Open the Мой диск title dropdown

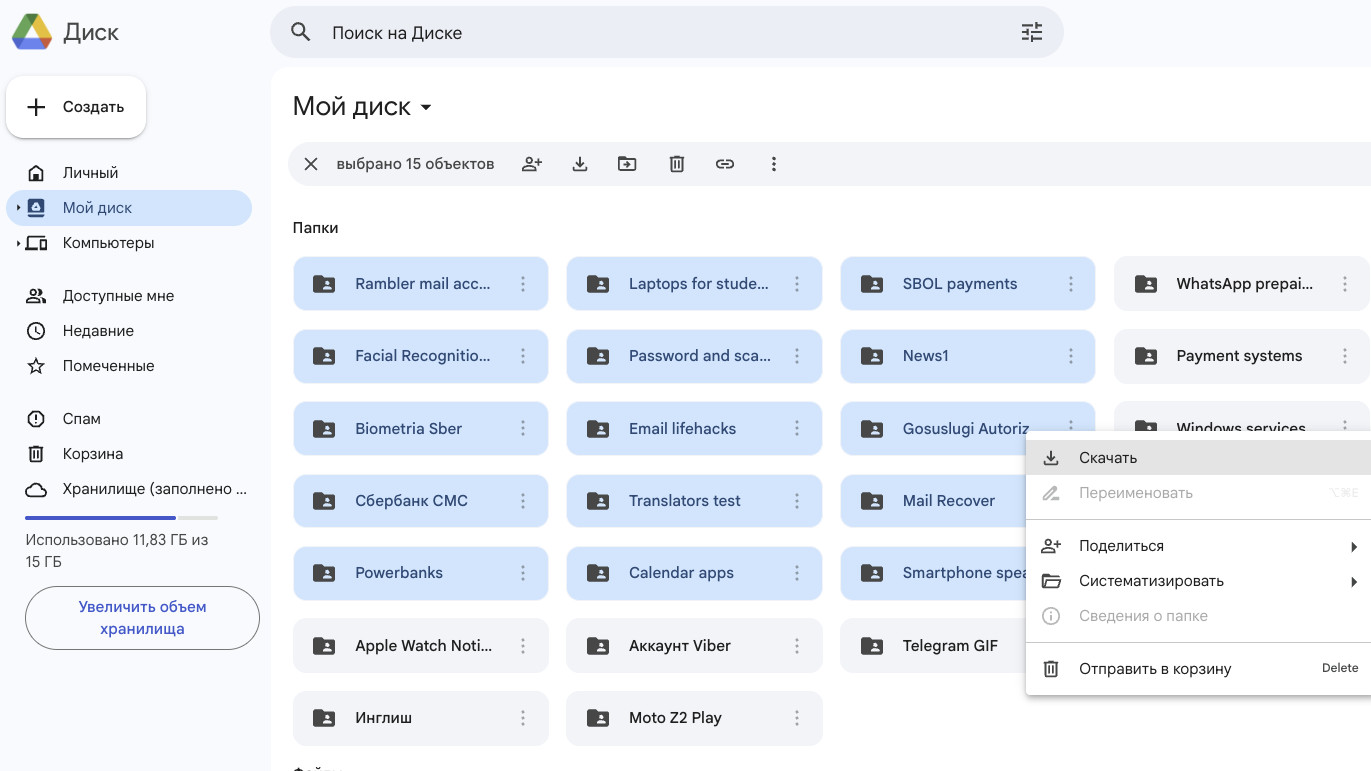(x=426, y=108)
